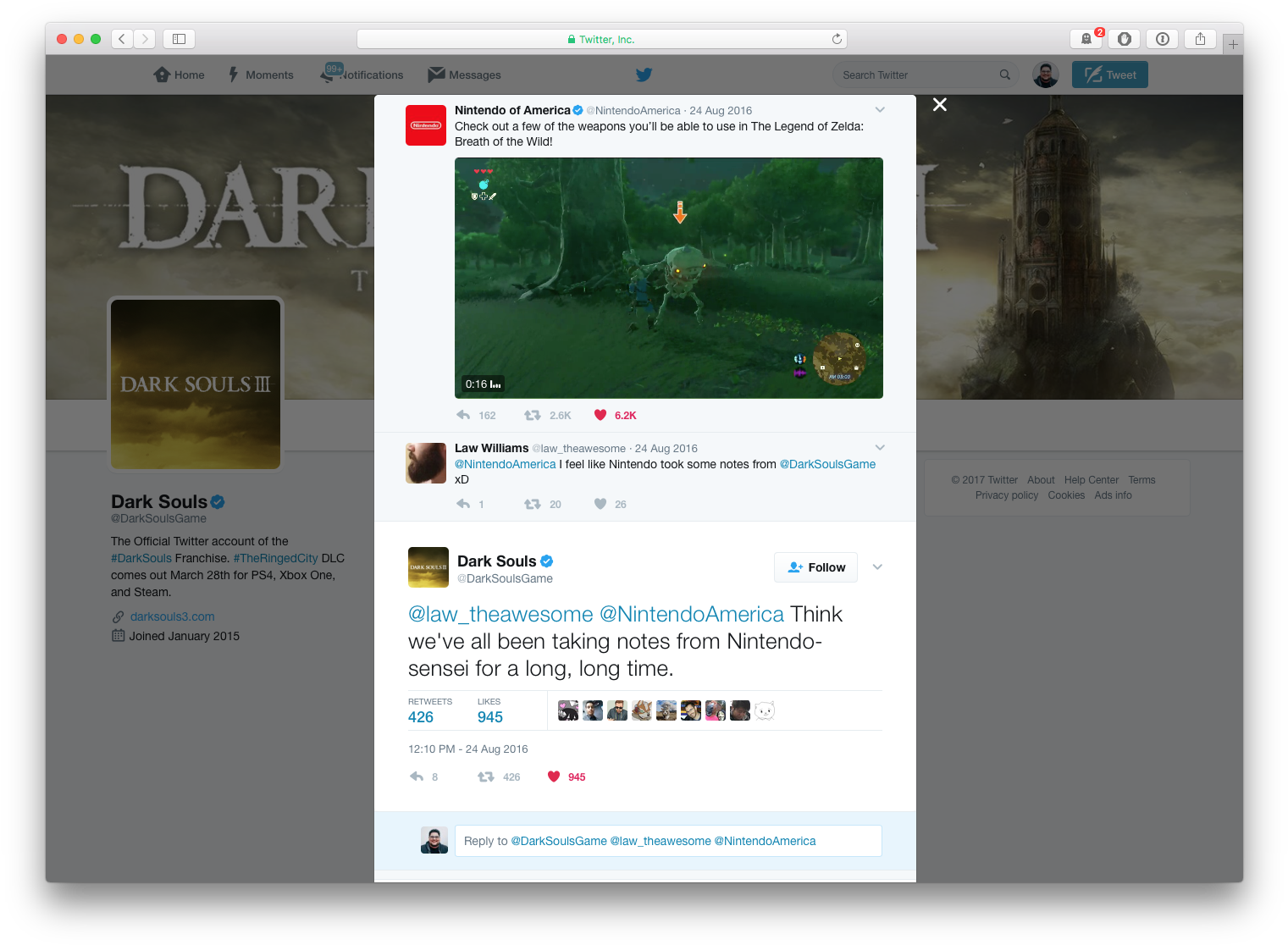Open the Ghostery extension icon
This screenshot has height=945, width=1288.
(1086, 39)
